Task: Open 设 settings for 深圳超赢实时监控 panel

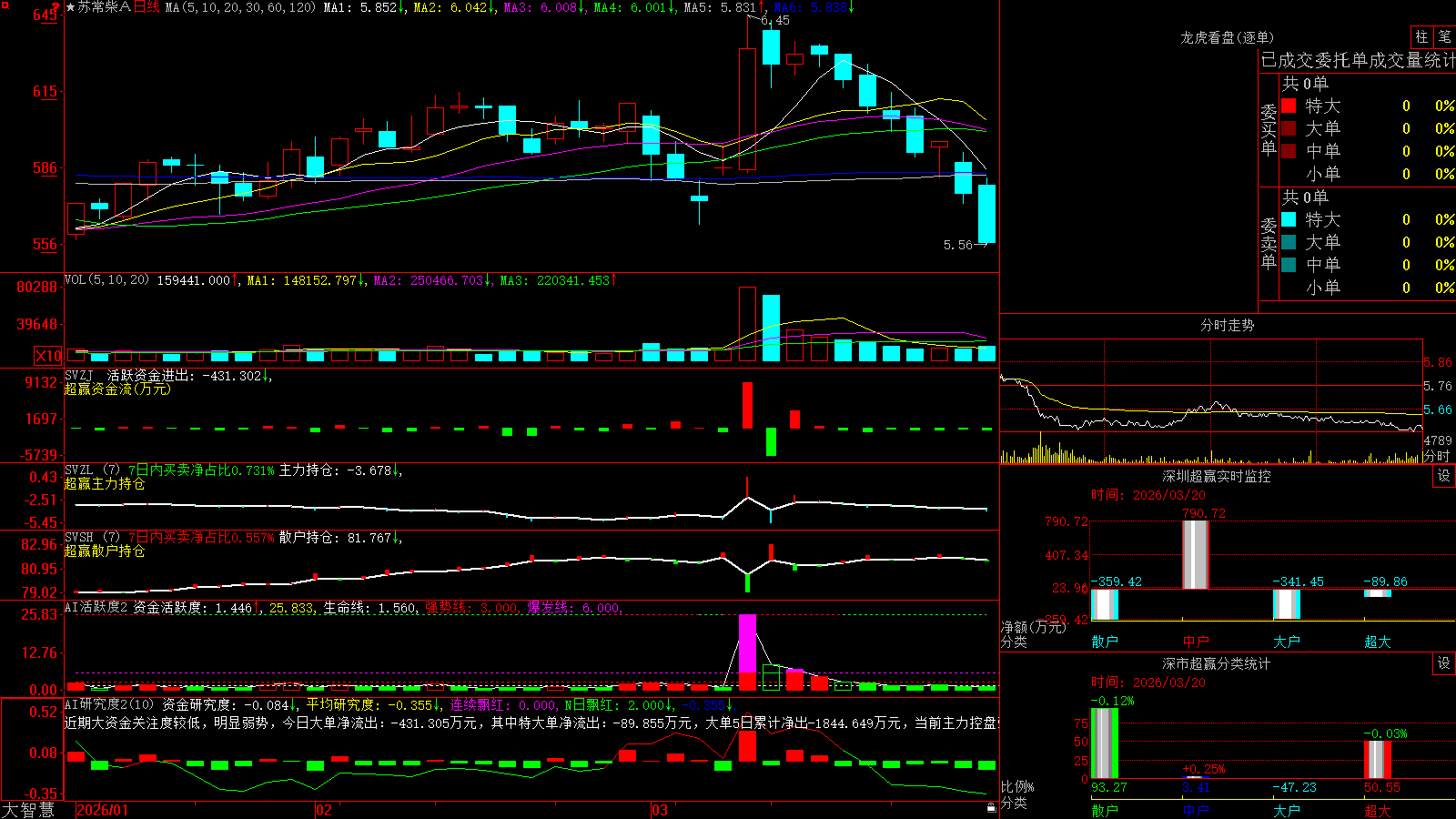Action: [x=1444, y=476]
